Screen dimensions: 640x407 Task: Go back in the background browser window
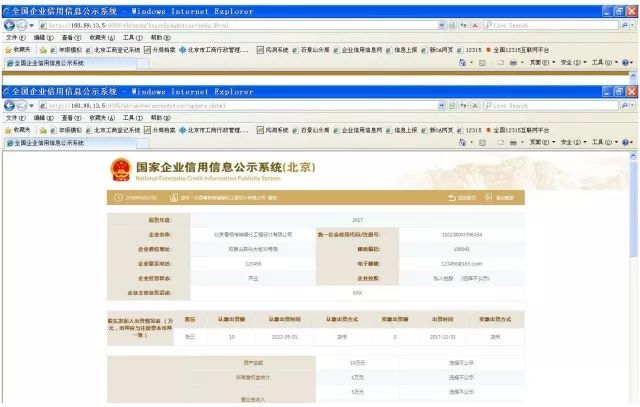pos(9,25)
